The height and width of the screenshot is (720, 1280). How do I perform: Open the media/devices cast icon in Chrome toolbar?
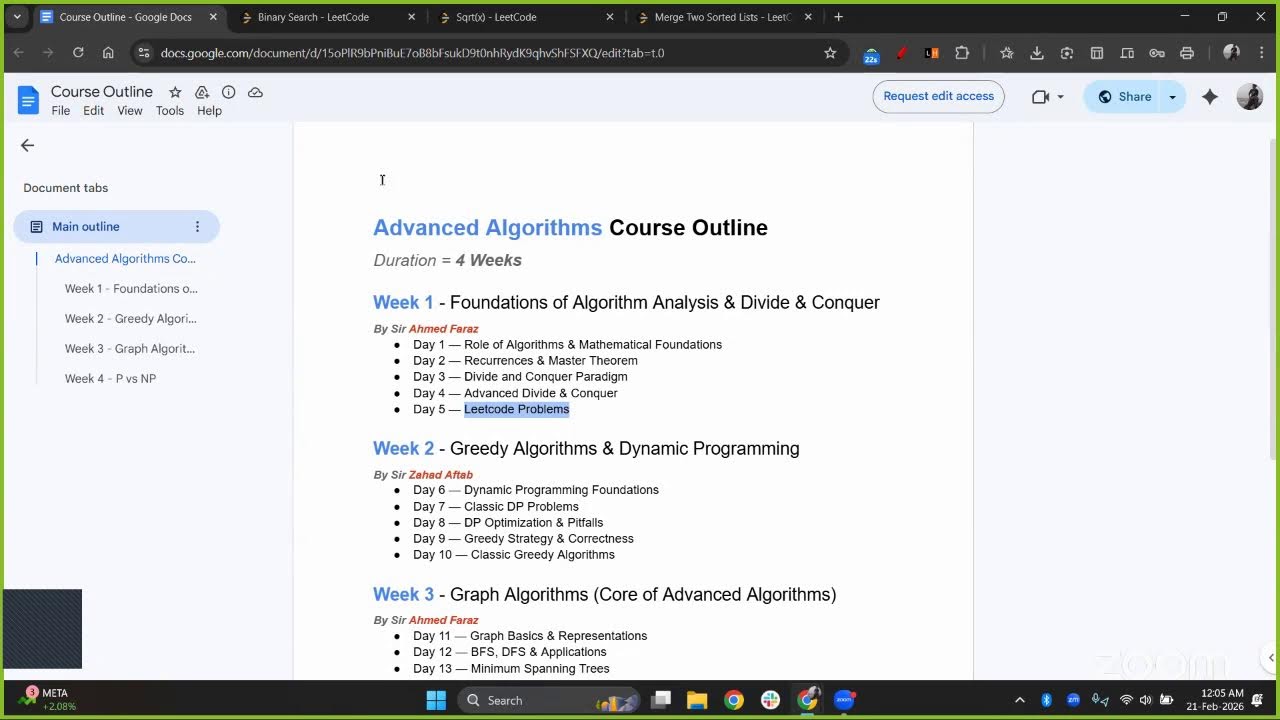(x=1127, y=53)
